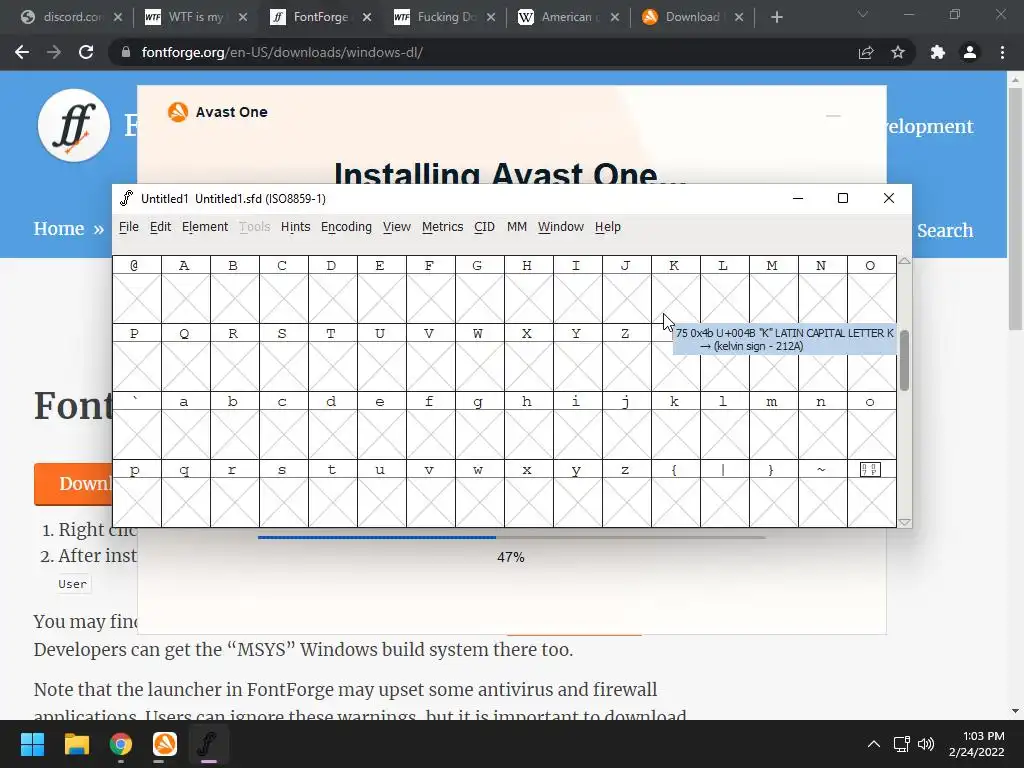Select the glyph slot for lowercase k
Screen dimensions: 1024x768
(676, 434)
